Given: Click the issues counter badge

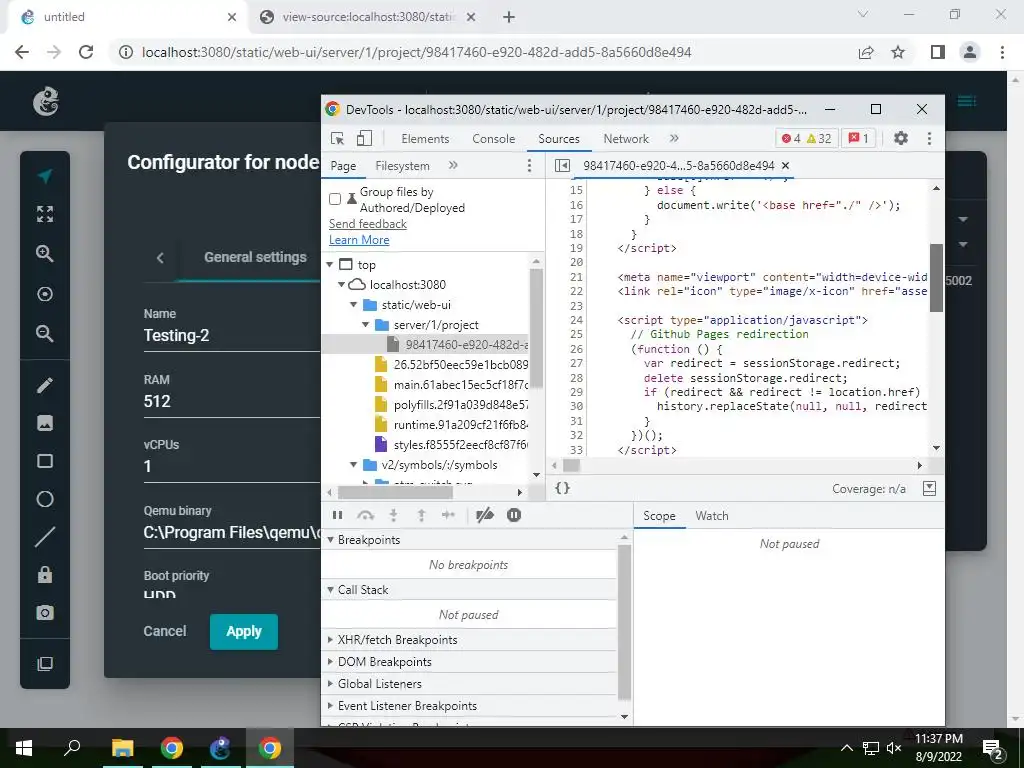Looking at the screenshot, I should [859, 138].
